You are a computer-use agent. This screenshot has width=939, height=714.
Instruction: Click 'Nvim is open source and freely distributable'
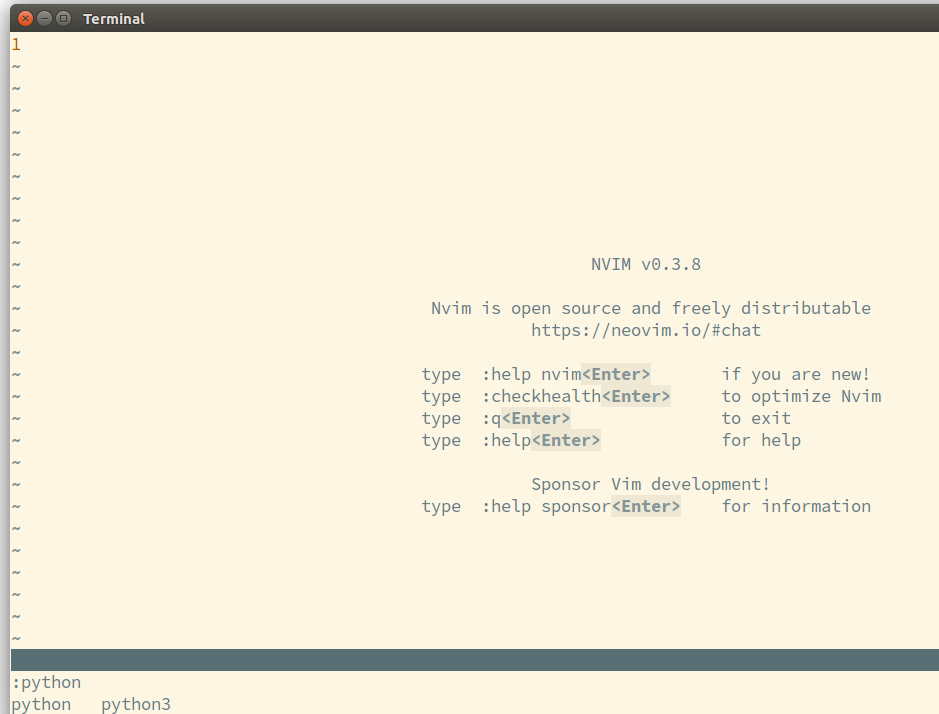[651, 308]
